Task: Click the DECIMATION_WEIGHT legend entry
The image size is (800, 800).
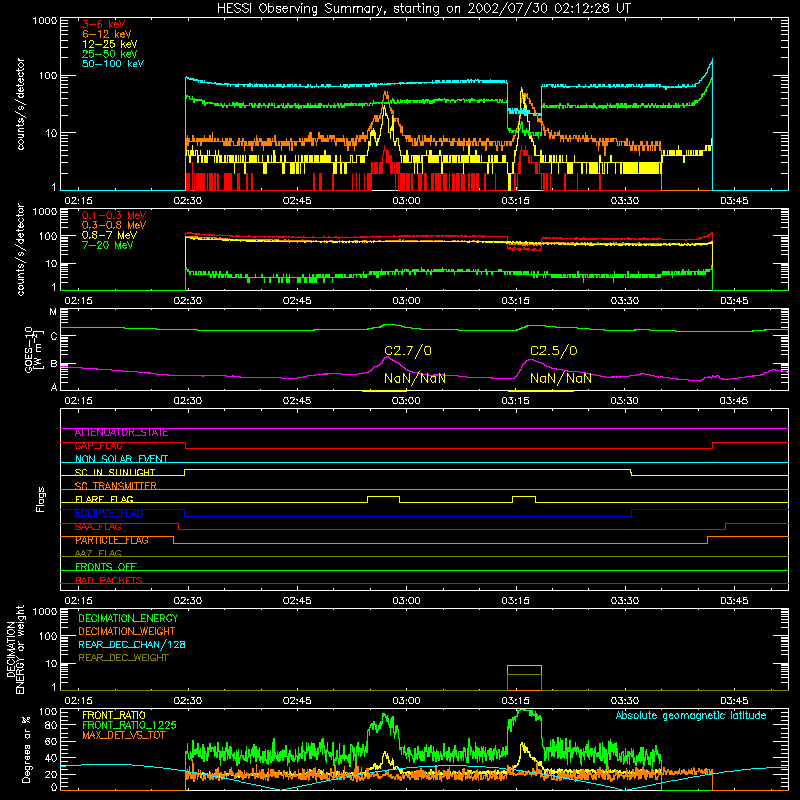Action: click(x=127, y=631)
